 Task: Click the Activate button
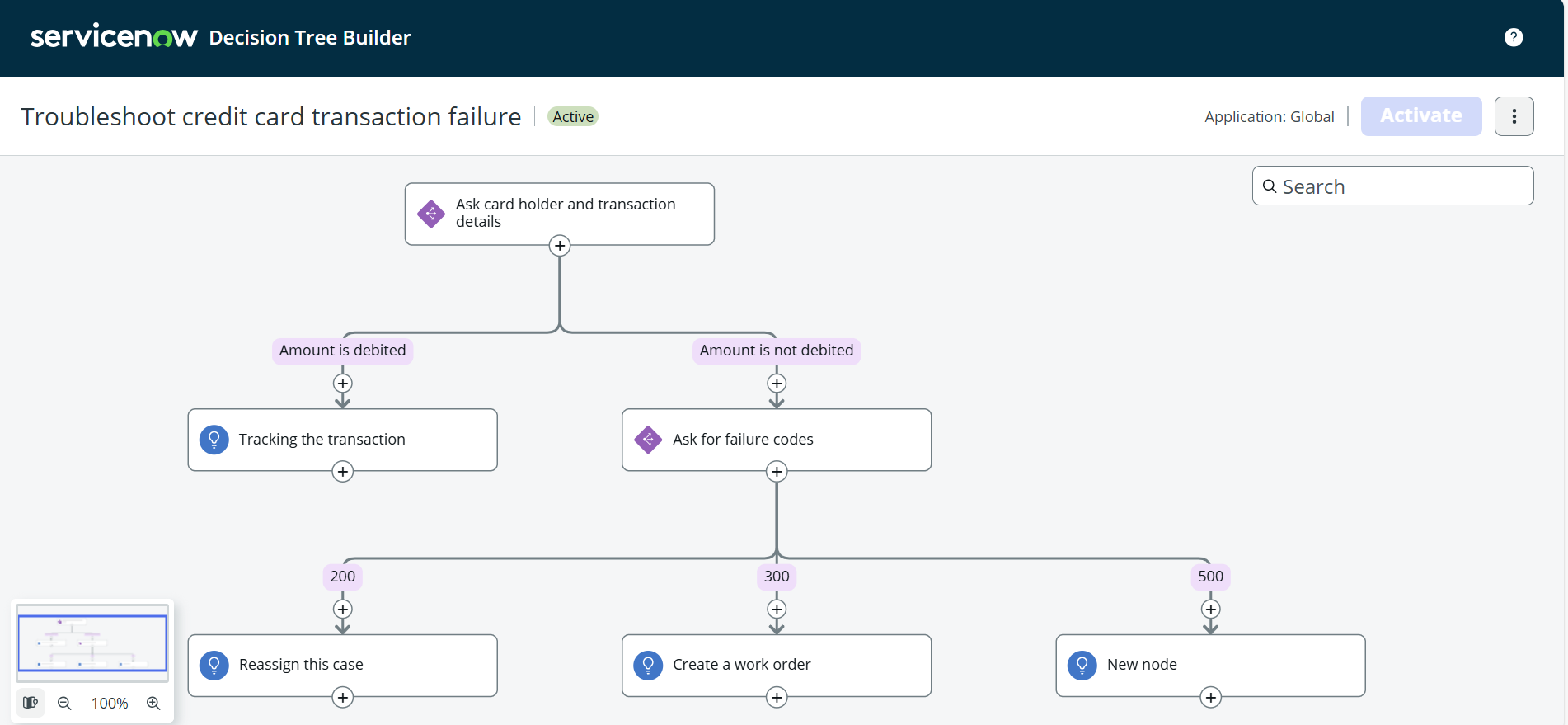pos(1420,116)
